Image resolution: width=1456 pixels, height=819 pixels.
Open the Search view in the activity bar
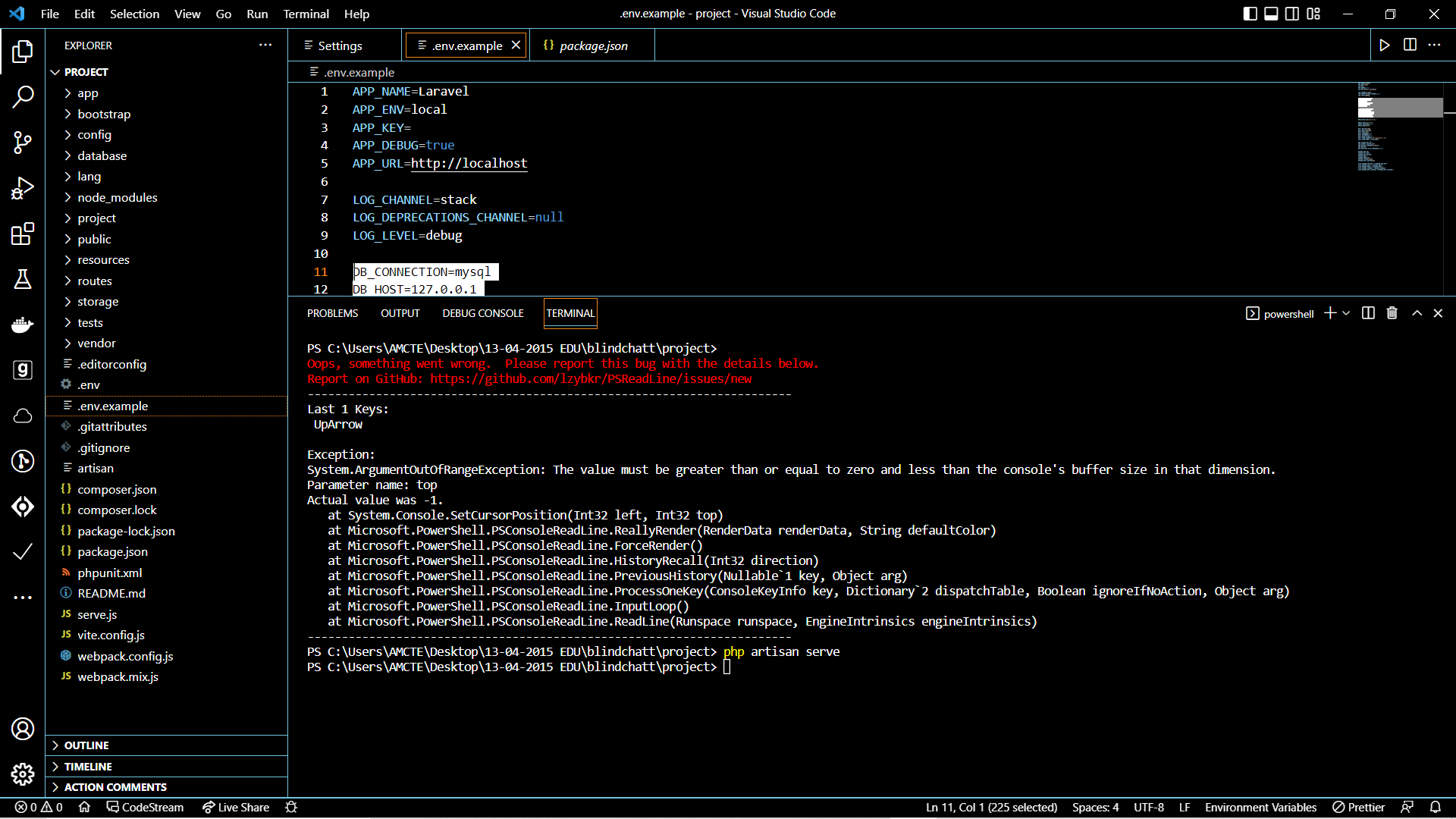(x=23, y=97)
